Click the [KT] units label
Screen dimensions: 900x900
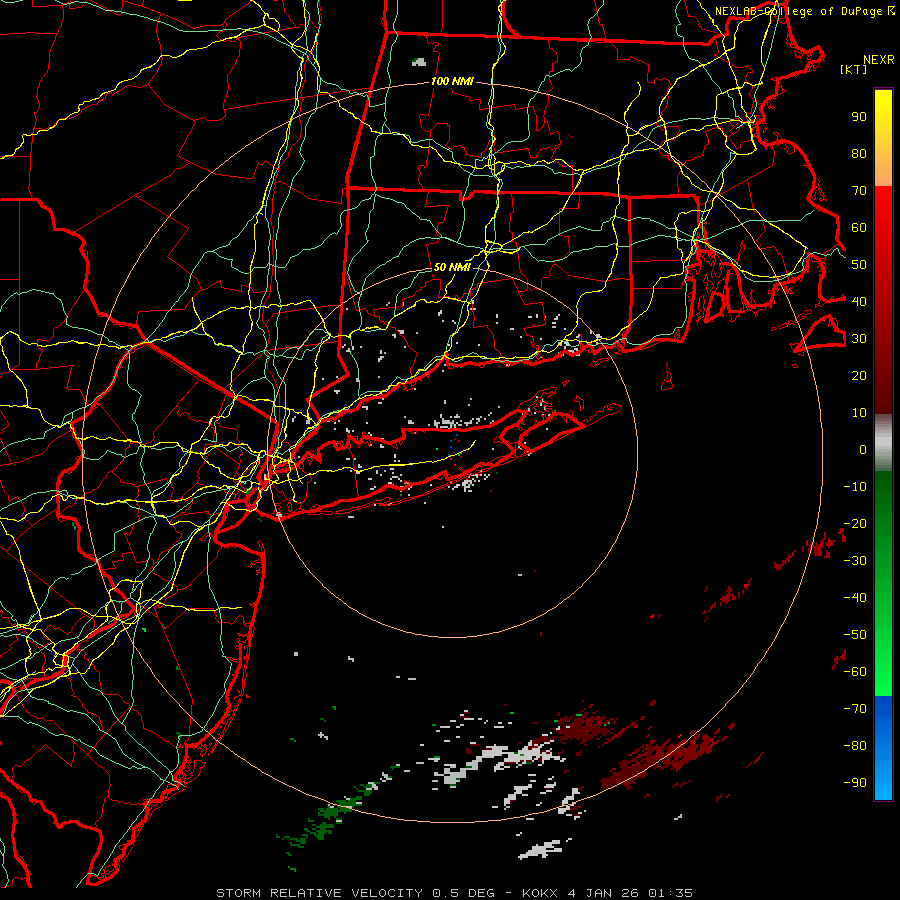click(853, 69)
